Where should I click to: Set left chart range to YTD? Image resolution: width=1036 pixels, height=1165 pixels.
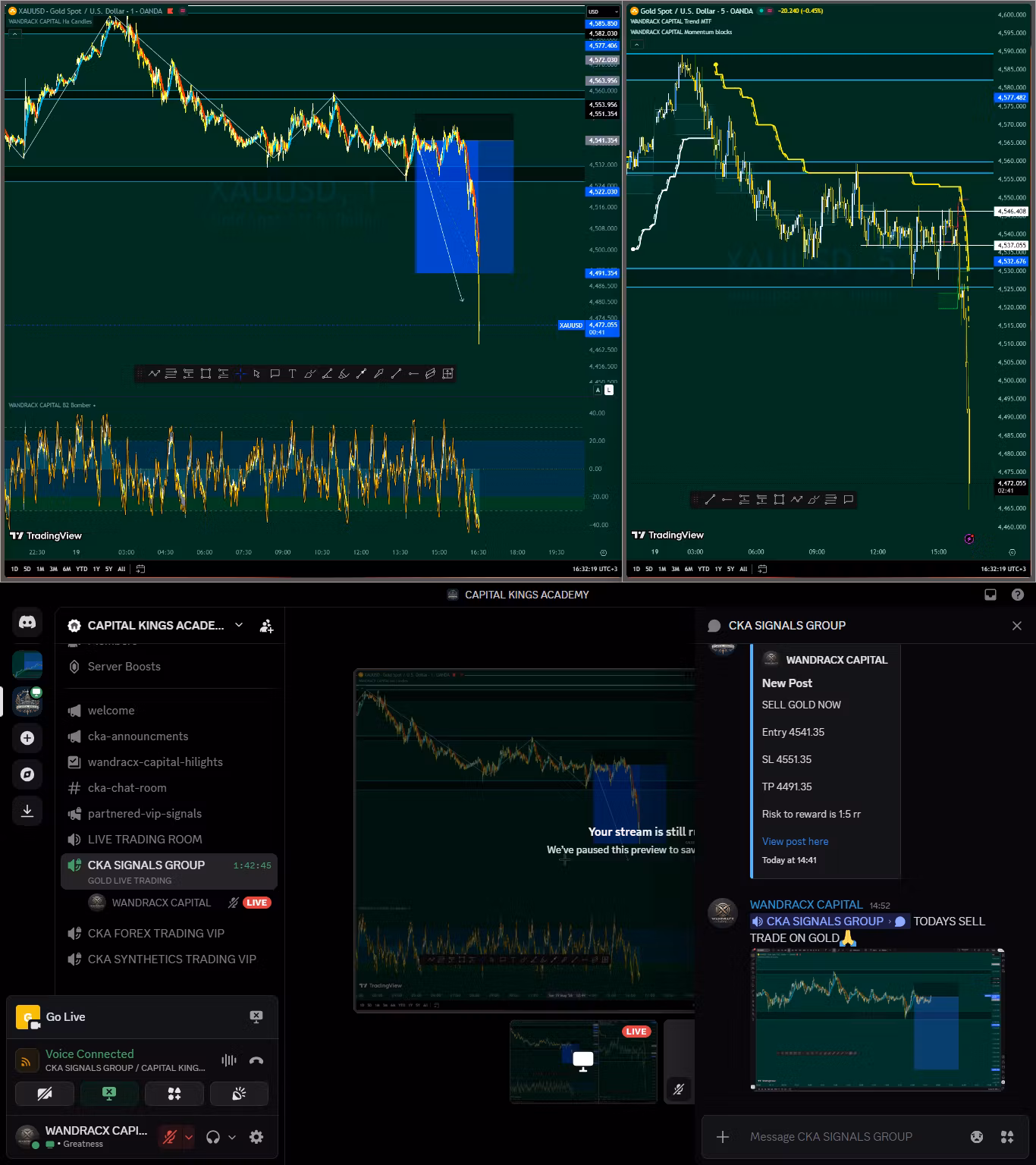(x=81, y=569)
